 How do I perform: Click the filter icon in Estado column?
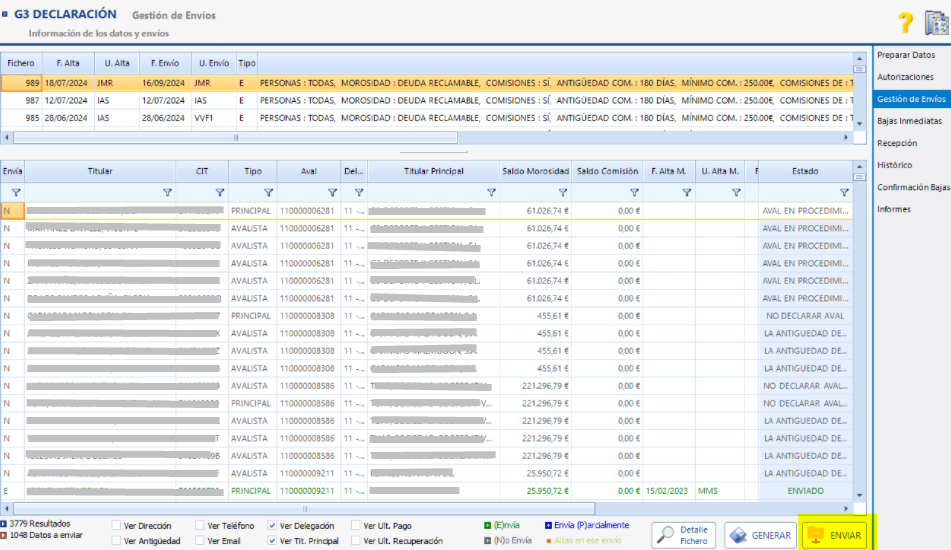843,192
